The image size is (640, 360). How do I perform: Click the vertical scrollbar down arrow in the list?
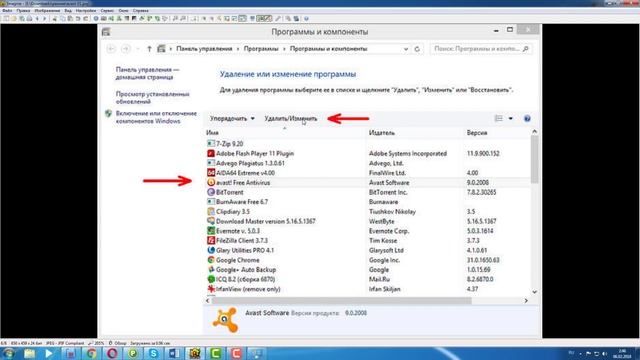534,292
